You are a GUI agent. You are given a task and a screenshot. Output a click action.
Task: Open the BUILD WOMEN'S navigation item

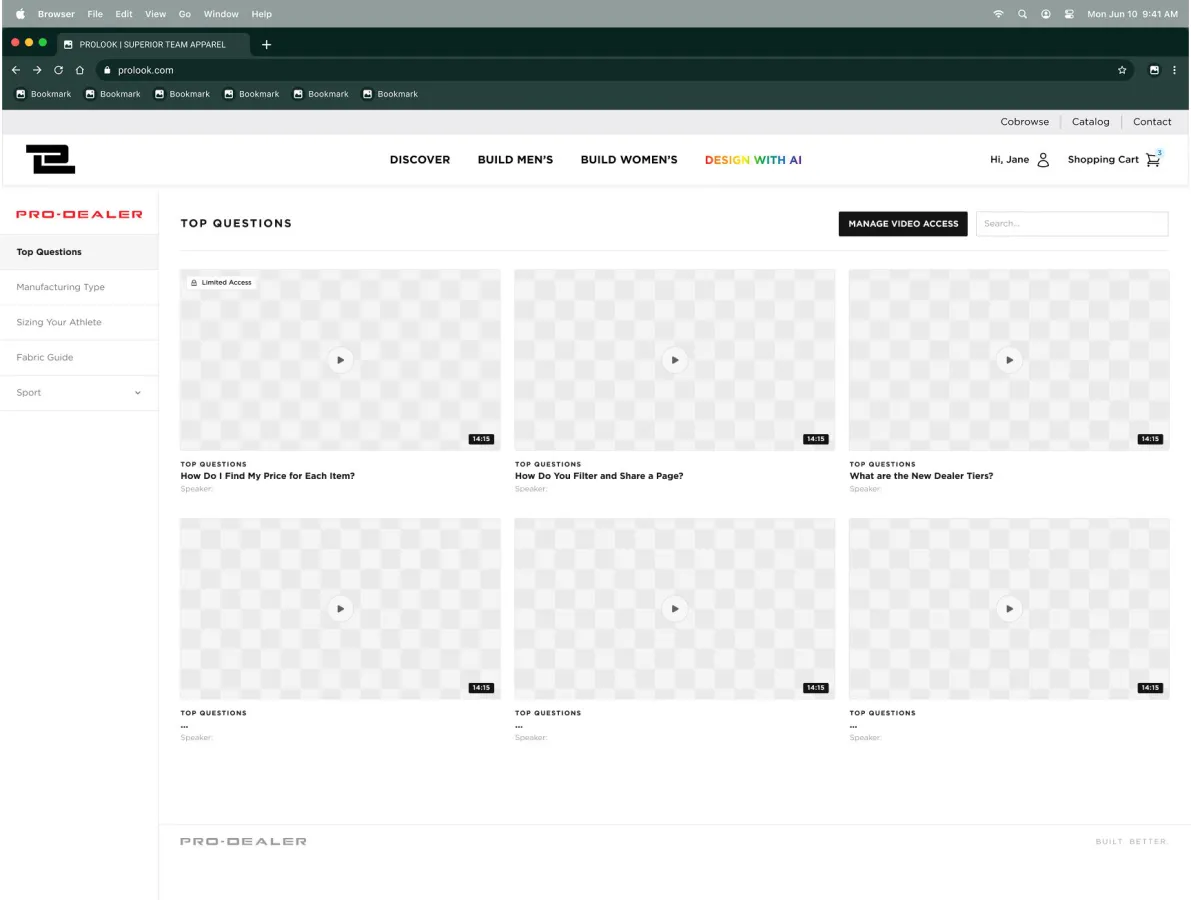point(629,159)
